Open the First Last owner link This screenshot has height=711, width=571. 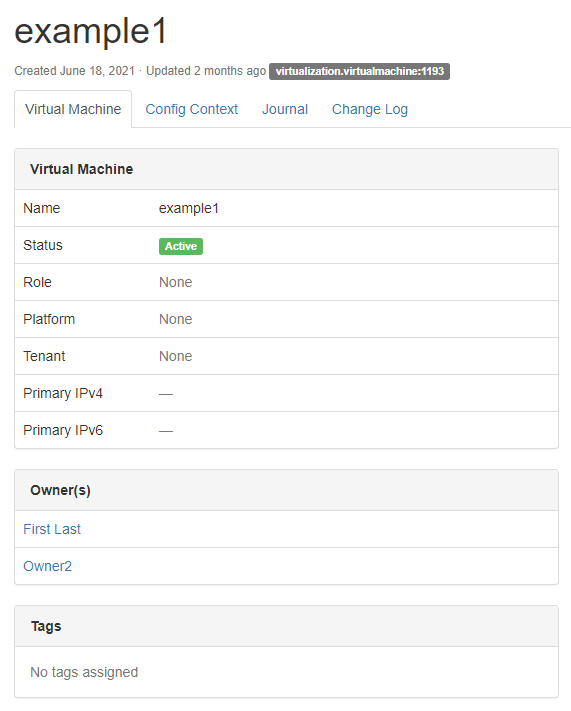(52, 529)
